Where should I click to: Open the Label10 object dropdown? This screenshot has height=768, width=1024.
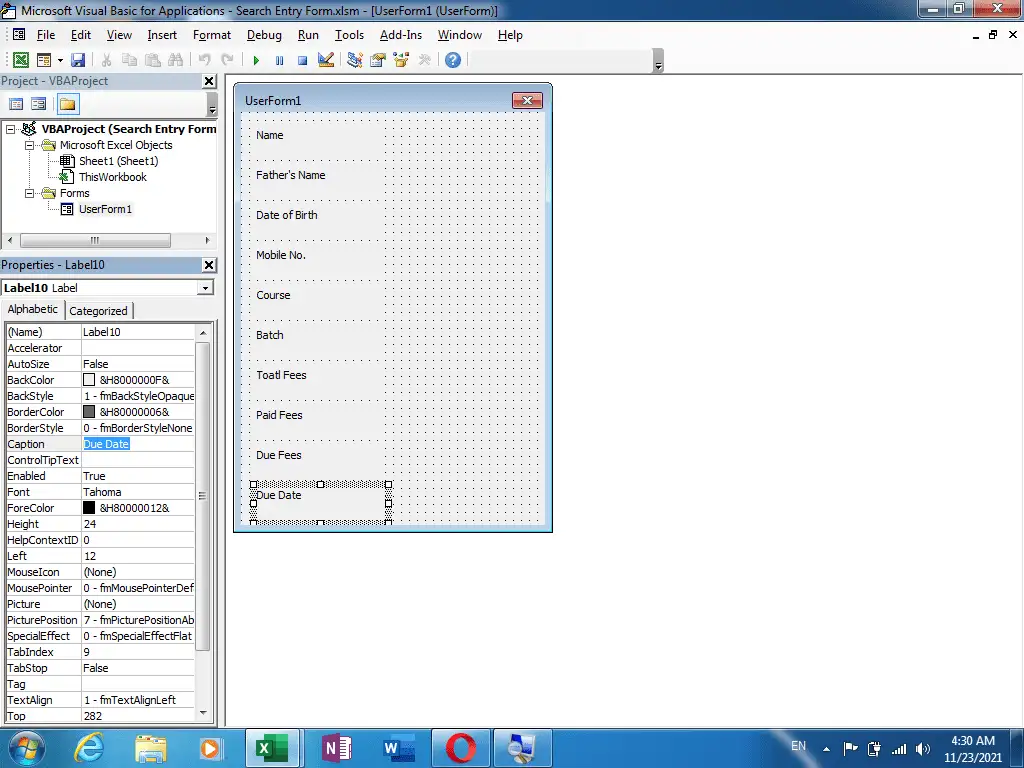pos(206,288)
